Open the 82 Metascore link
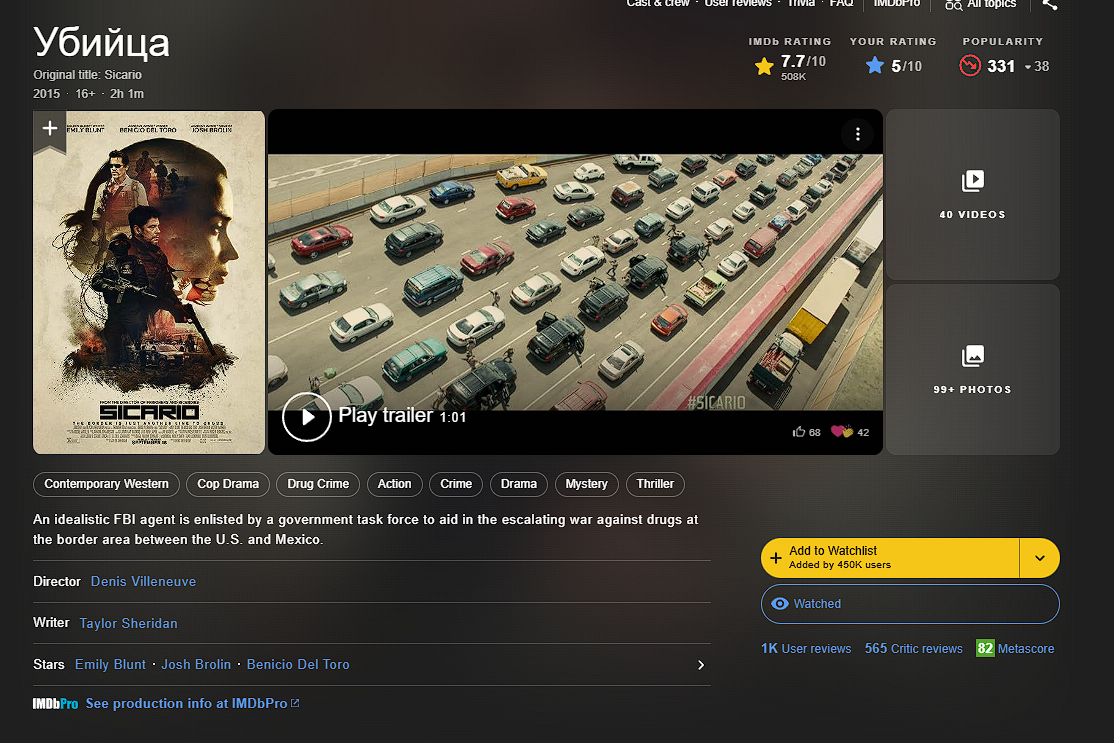Viewport: 1114px width, 747px height. tap(1015, 649)
